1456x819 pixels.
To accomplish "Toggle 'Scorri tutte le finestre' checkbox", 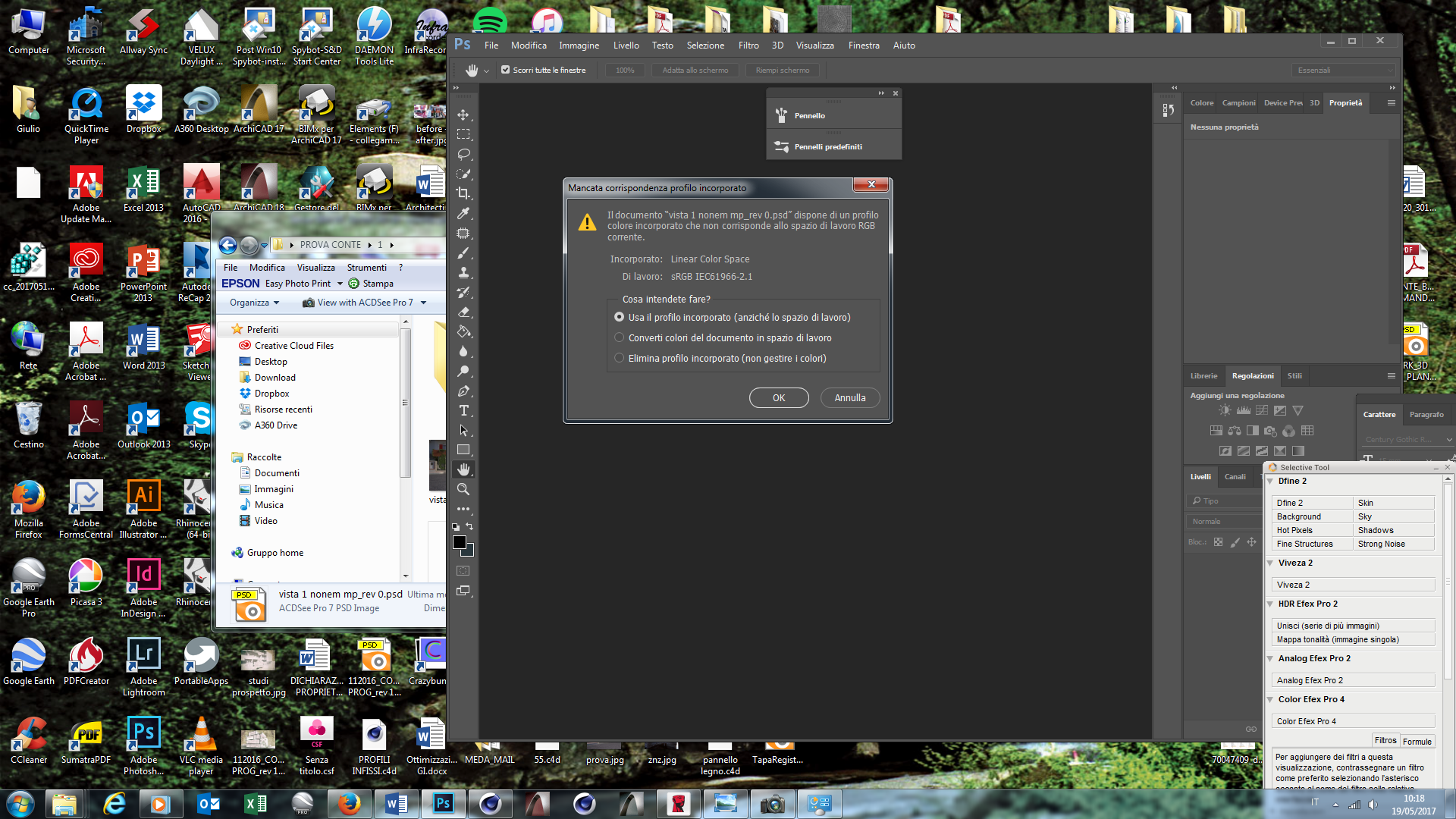I will (x=506, y=70).
